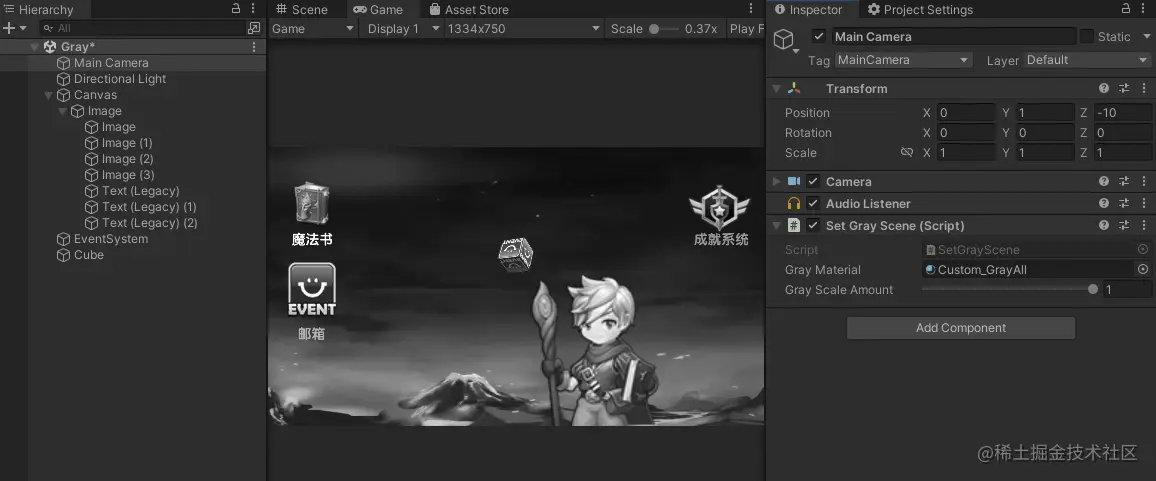
Task: Switch to Project Settings tab
Action: click(920, 10)
